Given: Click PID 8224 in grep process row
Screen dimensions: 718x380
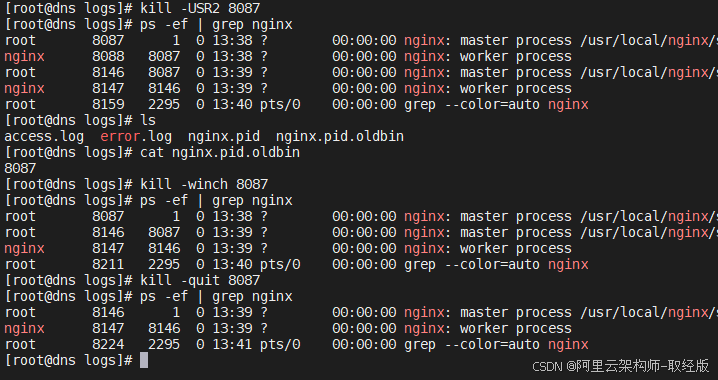Looking at the screenshot, I should tap(108, 344).
